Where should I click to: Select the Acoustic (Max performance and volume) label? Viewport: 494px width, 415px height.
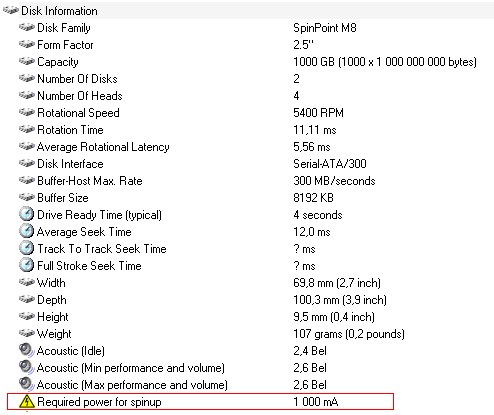point(133,385)
